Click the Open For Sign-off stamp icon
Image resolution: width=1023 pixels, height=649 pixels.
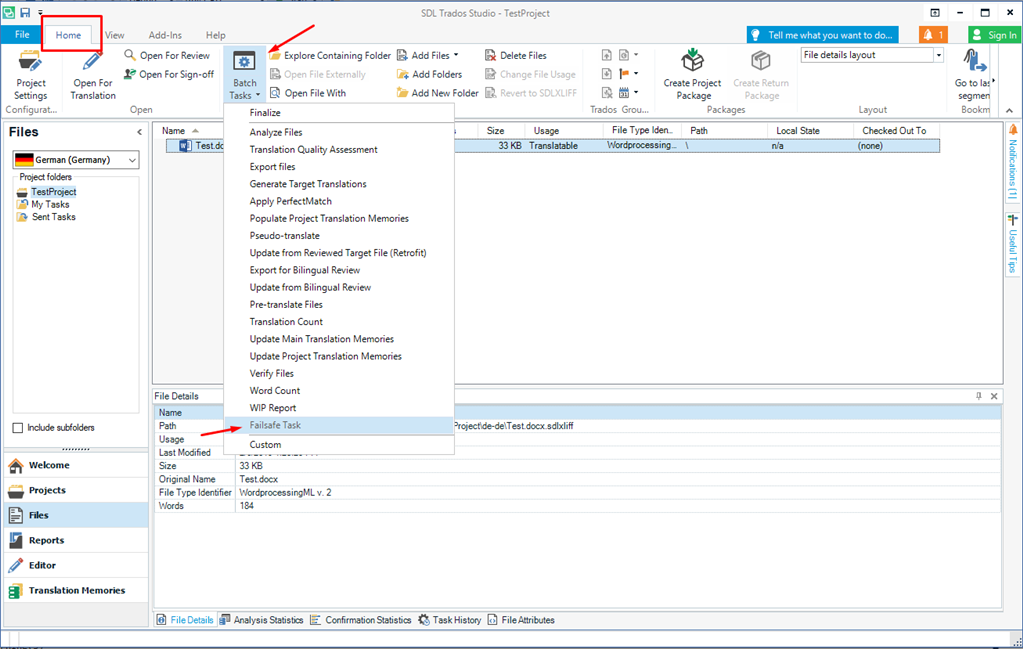point(130,74)
